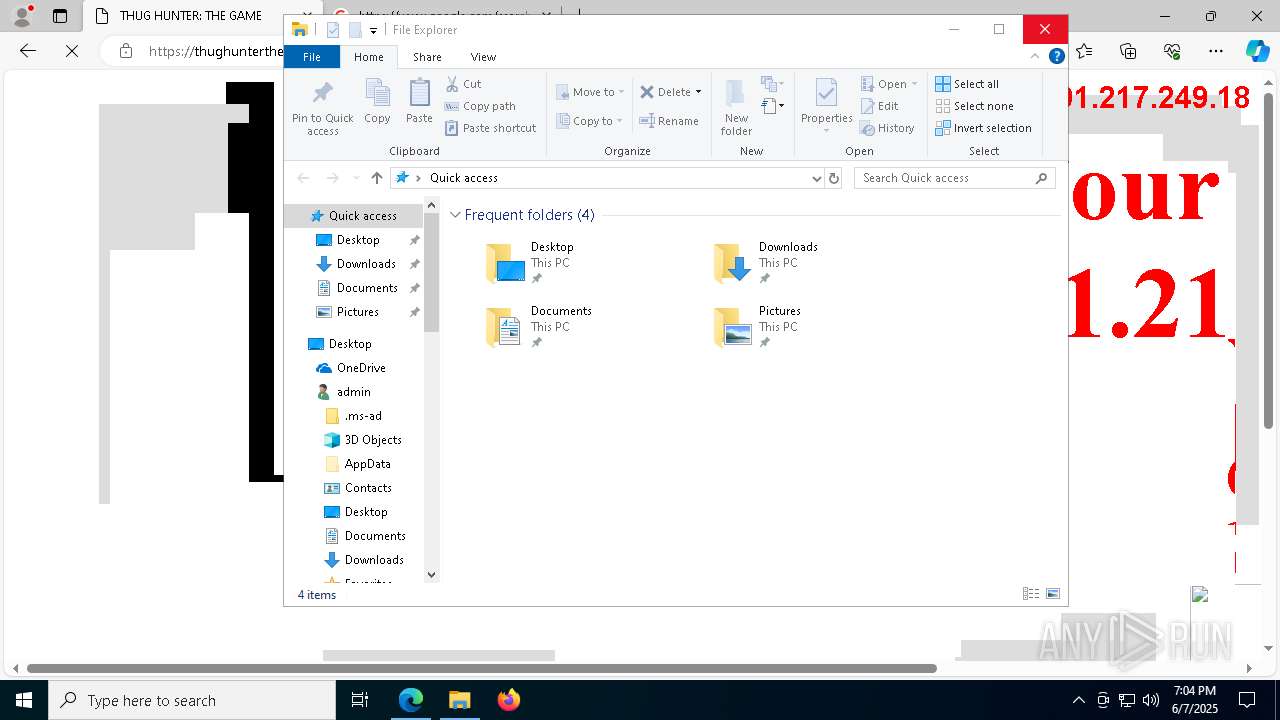Click Invert selection in ribbon
Screen dimensions: 1280x720
point(983,128)
